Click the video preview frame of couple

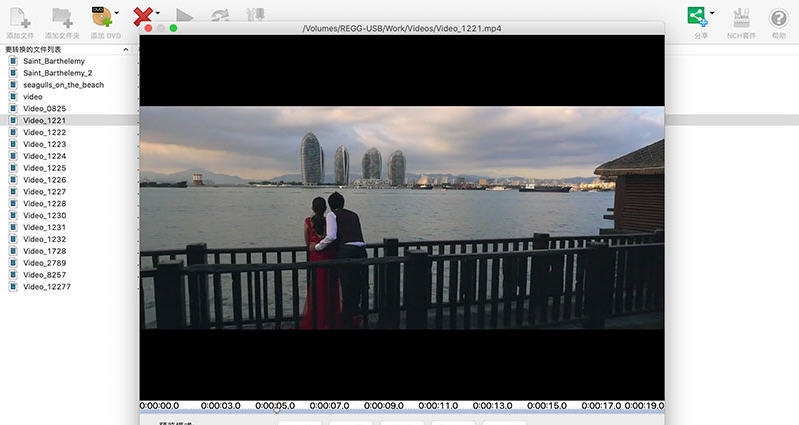(402, 218)
